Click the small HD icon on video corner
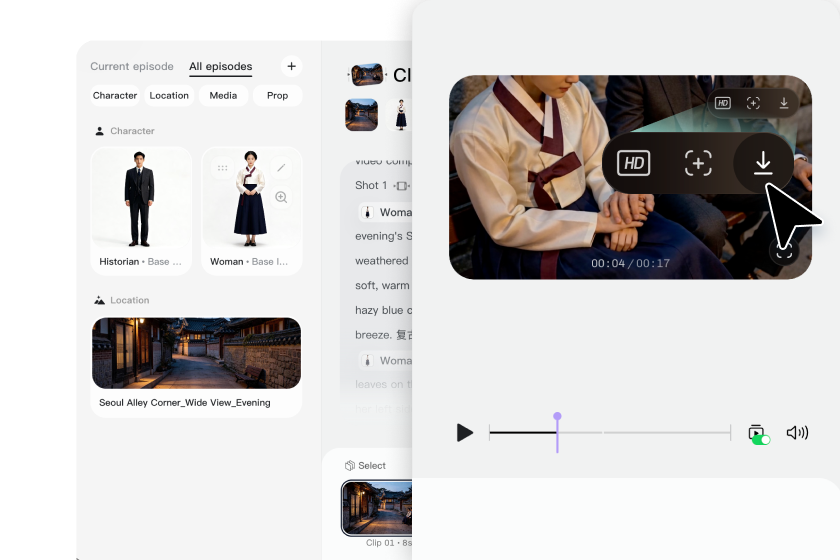This screenshot has height=560, width=840. (722, 103)
